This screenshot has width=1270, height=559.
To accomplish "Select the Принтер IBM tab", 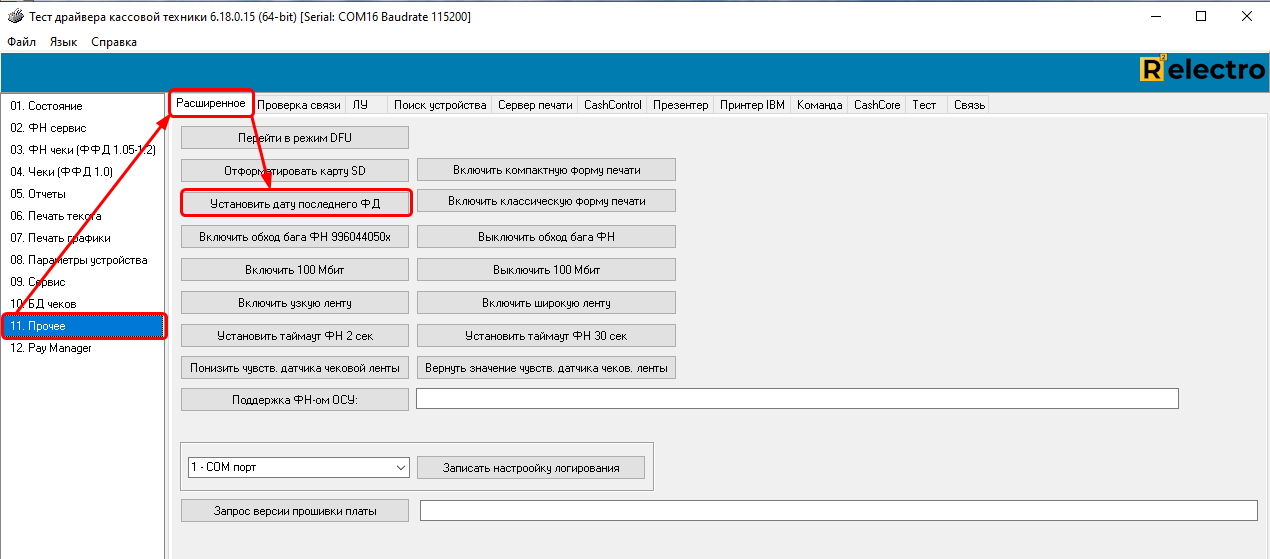I will pyautogui.click(x=752, y=105).
